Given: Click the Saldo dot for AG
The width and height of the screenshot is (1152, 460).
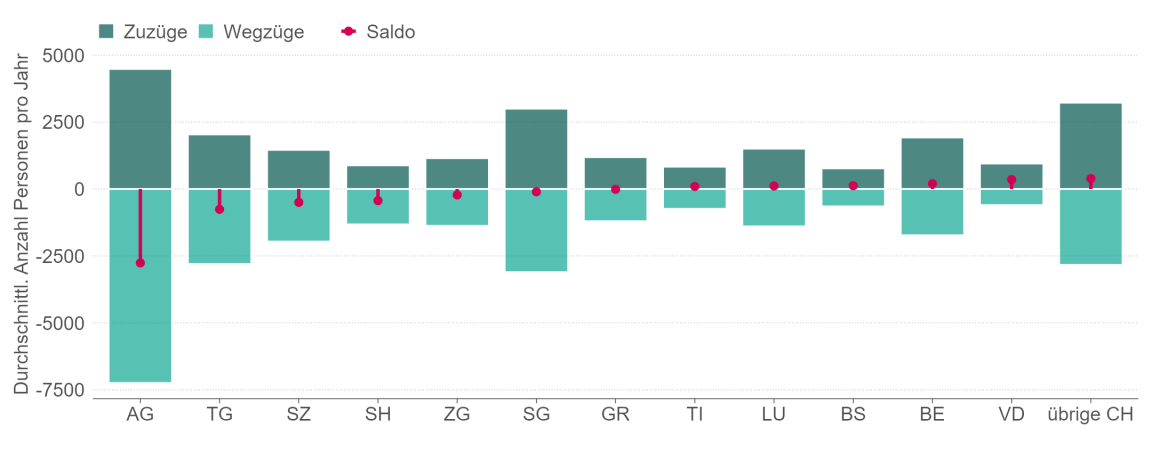Looking at the screenshot, I should 140,263.
